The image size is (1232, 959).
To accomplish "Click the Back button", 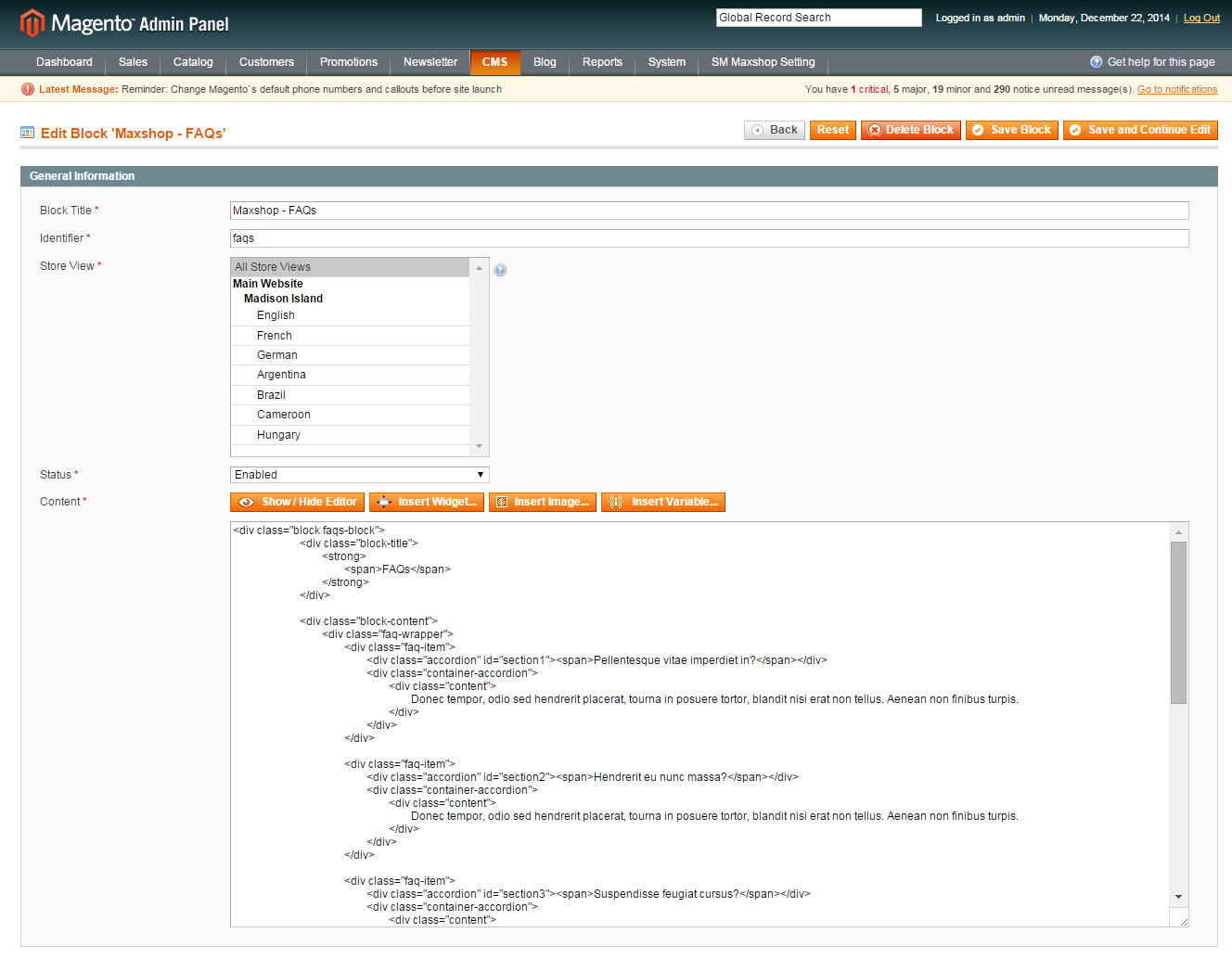I will [x=775, y=130].
